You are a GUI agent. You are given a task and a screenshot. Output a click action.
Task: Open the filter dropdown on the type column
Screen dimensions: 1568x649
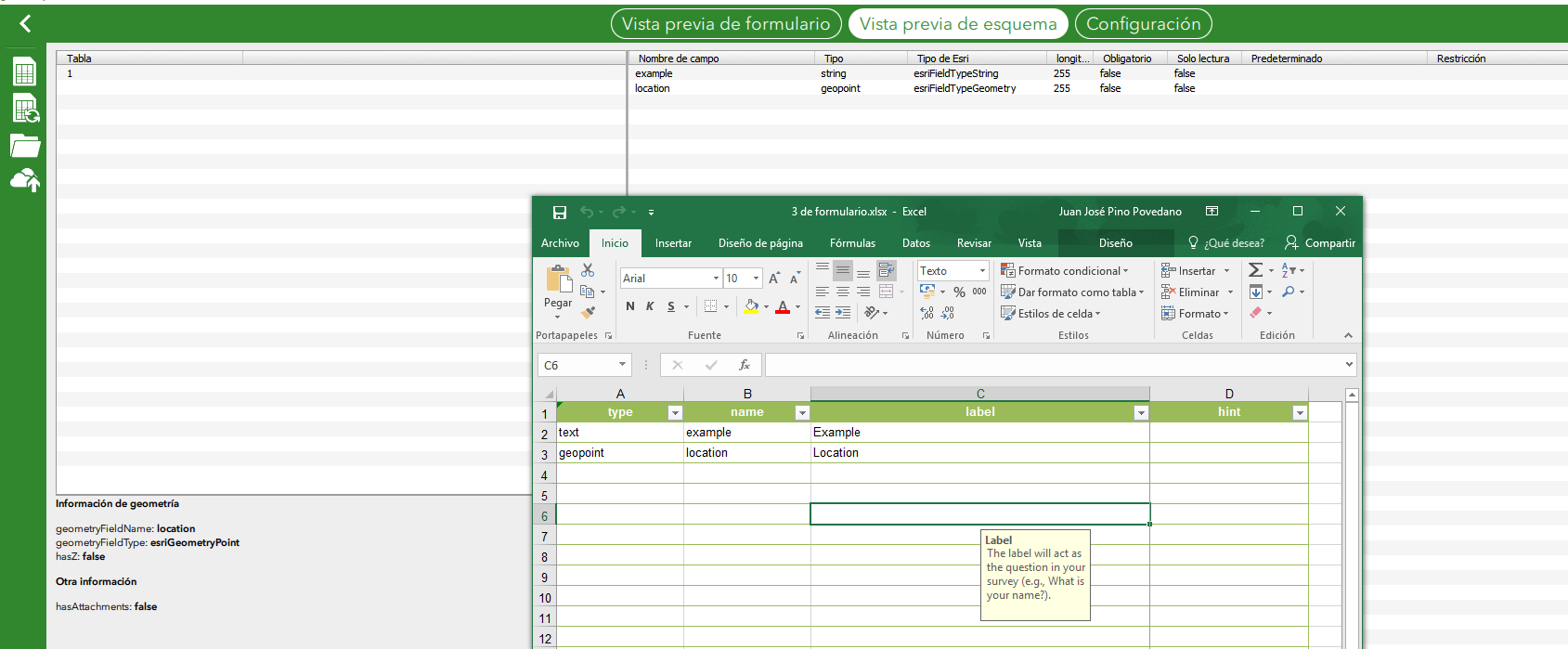point(675,413)
